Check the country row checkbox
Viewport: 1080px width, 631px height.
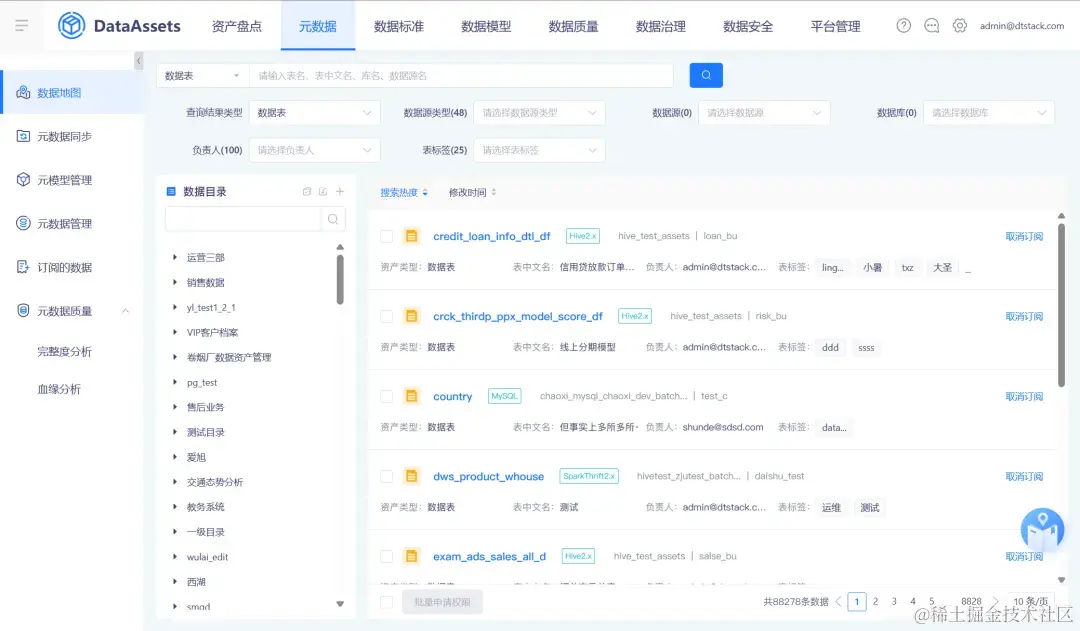point(386,396)
